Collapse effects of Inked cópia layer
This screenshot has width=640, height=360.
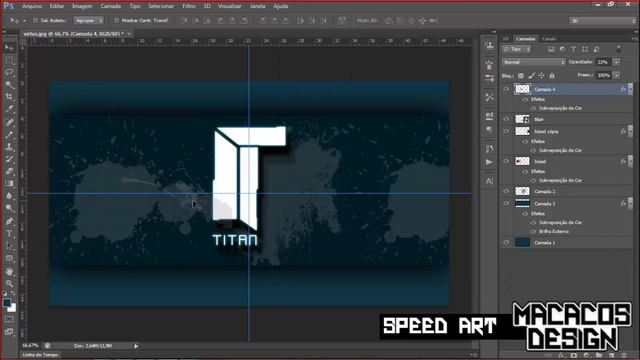point(631,131)
